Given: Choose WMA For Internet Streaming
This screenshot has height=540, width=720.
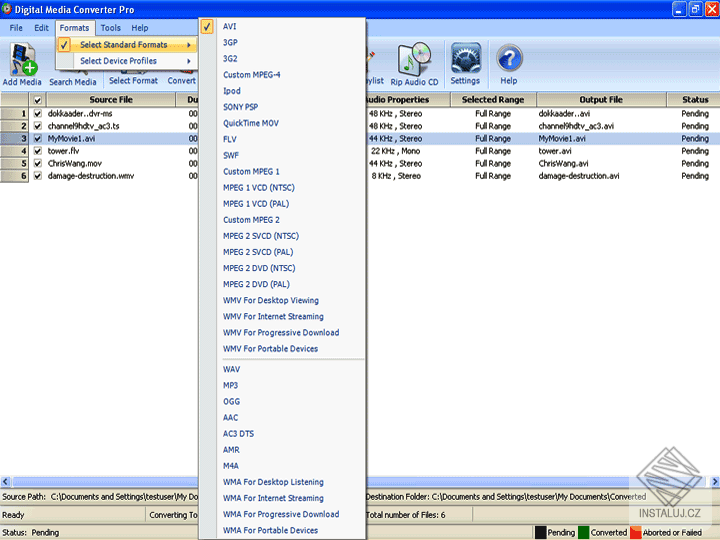Looking at the screenshot, I should pos(282,498).
